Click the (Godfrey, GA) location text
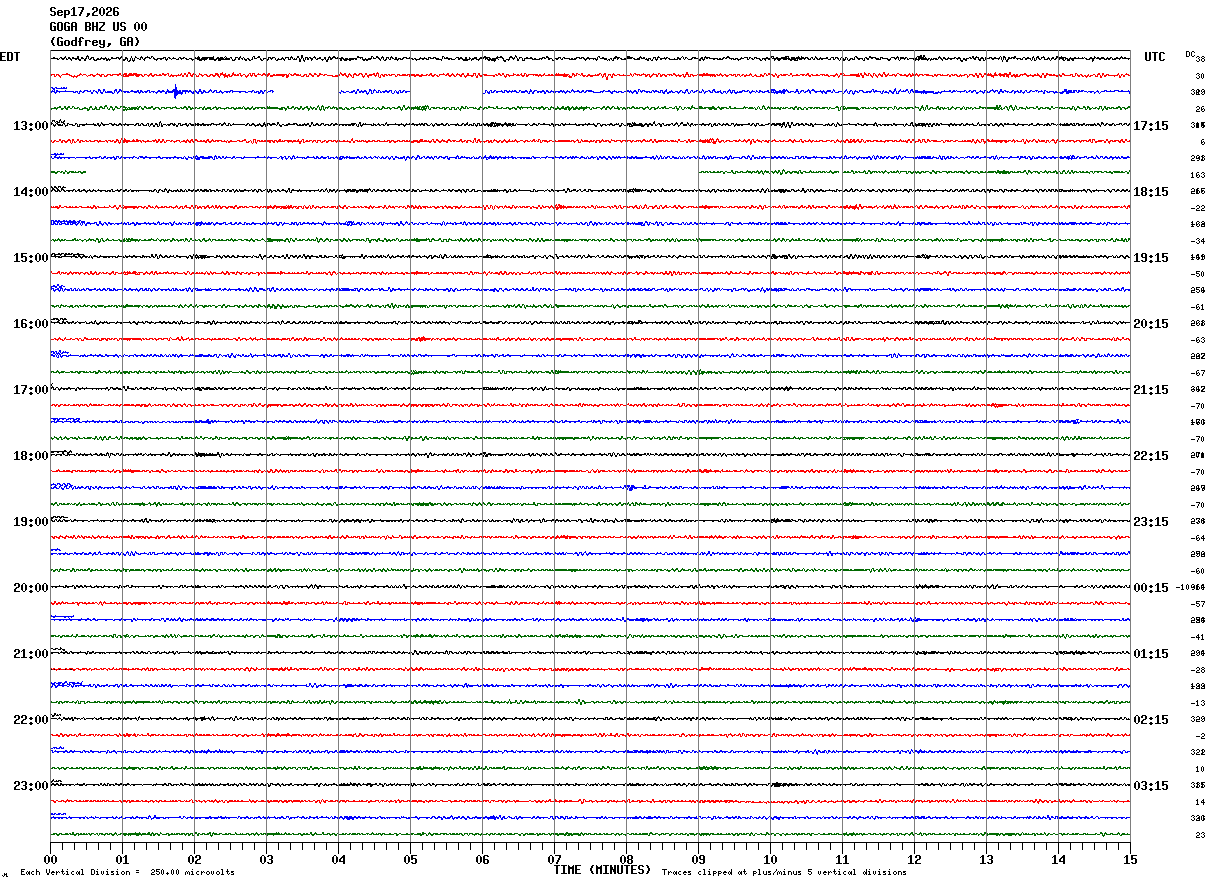 click(x=95, y=42)
